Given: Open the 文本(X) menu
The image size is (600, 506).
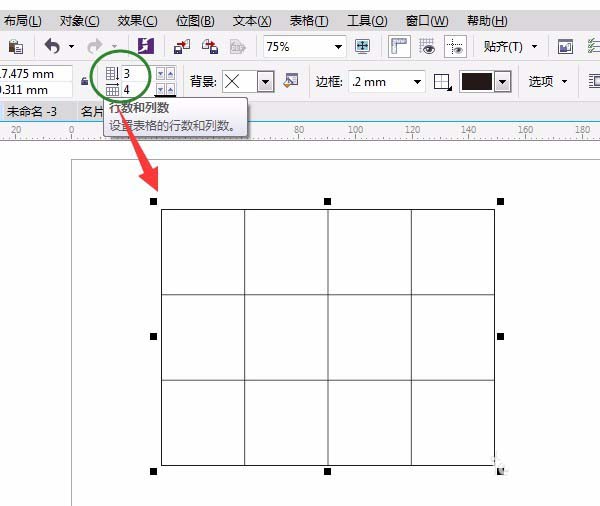Looking at the screenshot, I should (x=252, y=21).
